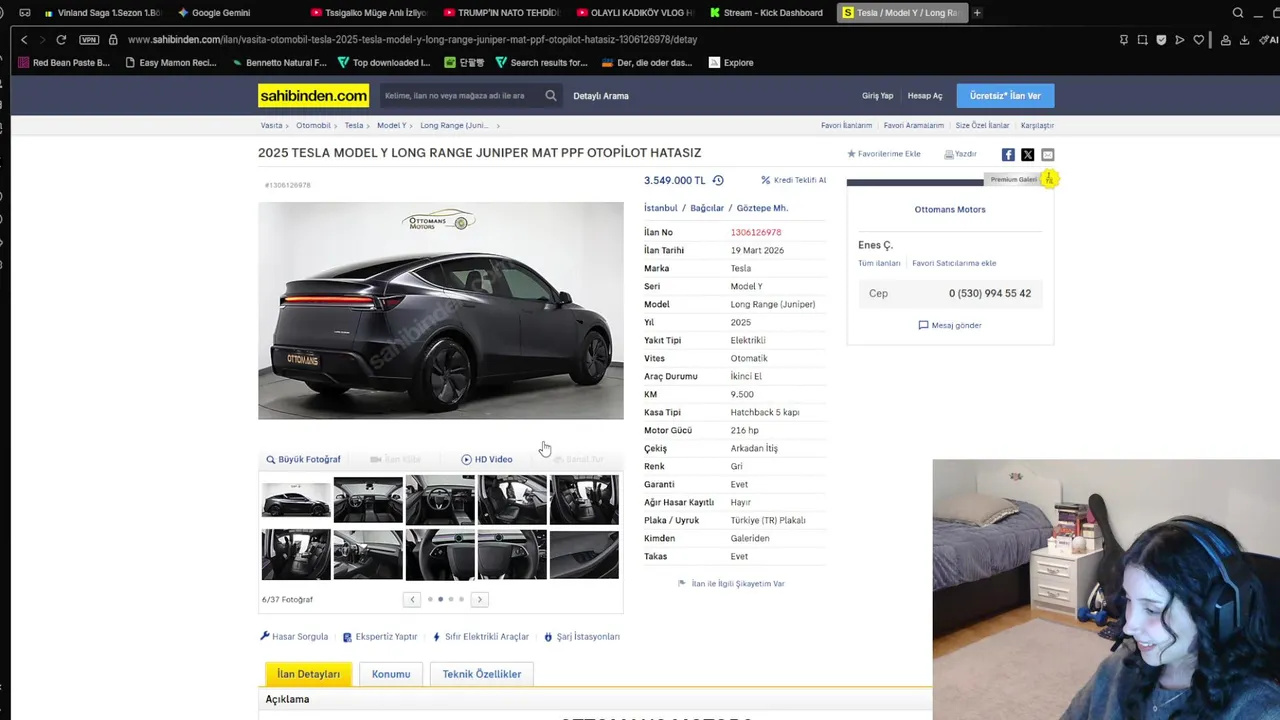Screen dimensions: 1280x720
Task: Click Mesaj gönder chat icon
Action: pos(923,326)
